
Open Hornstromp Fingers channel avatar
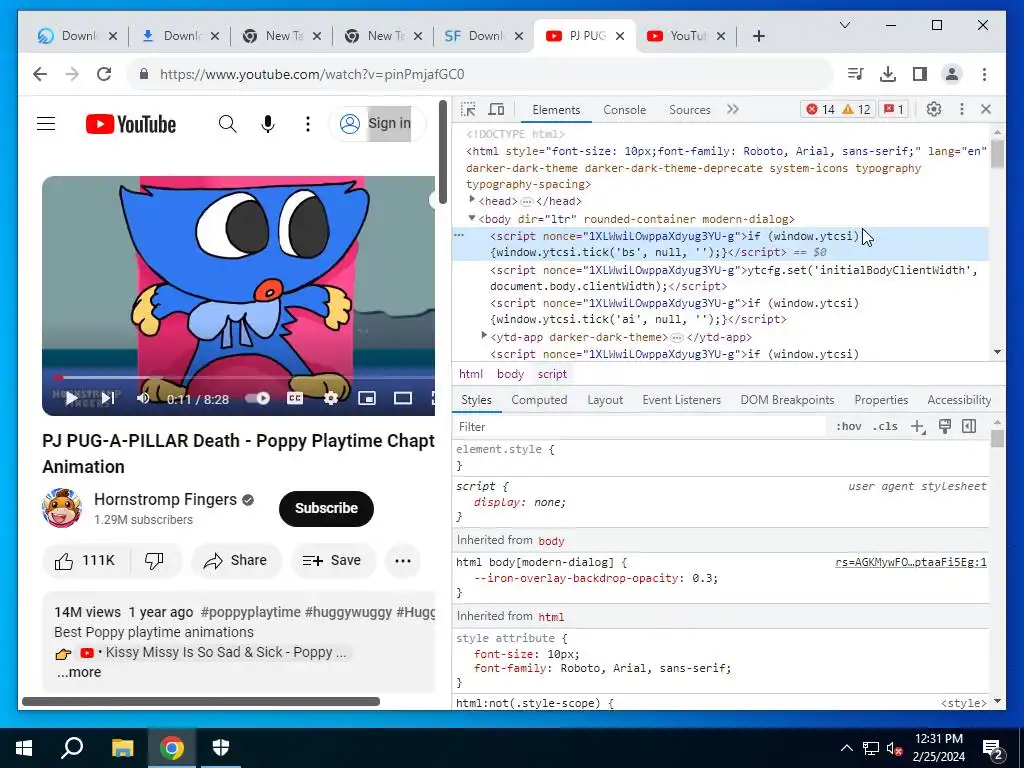tap(61, 507)
